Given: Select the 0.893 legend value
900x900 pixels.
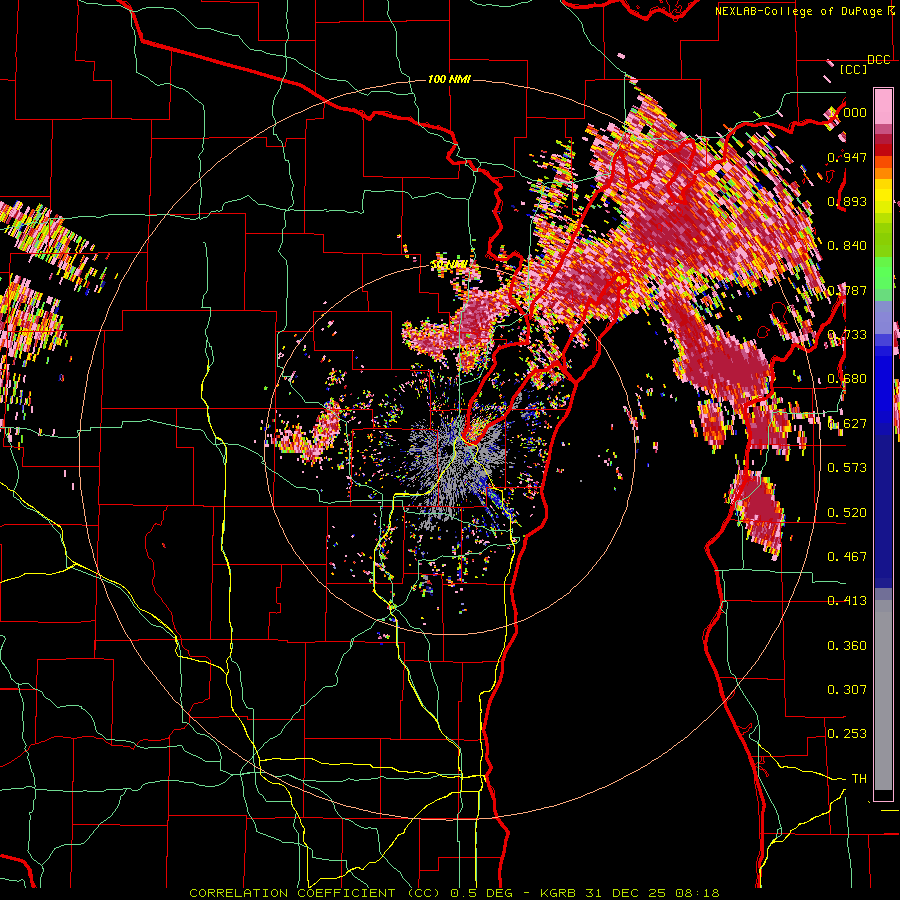Looking at the screenshot, I should click(847, 201).
